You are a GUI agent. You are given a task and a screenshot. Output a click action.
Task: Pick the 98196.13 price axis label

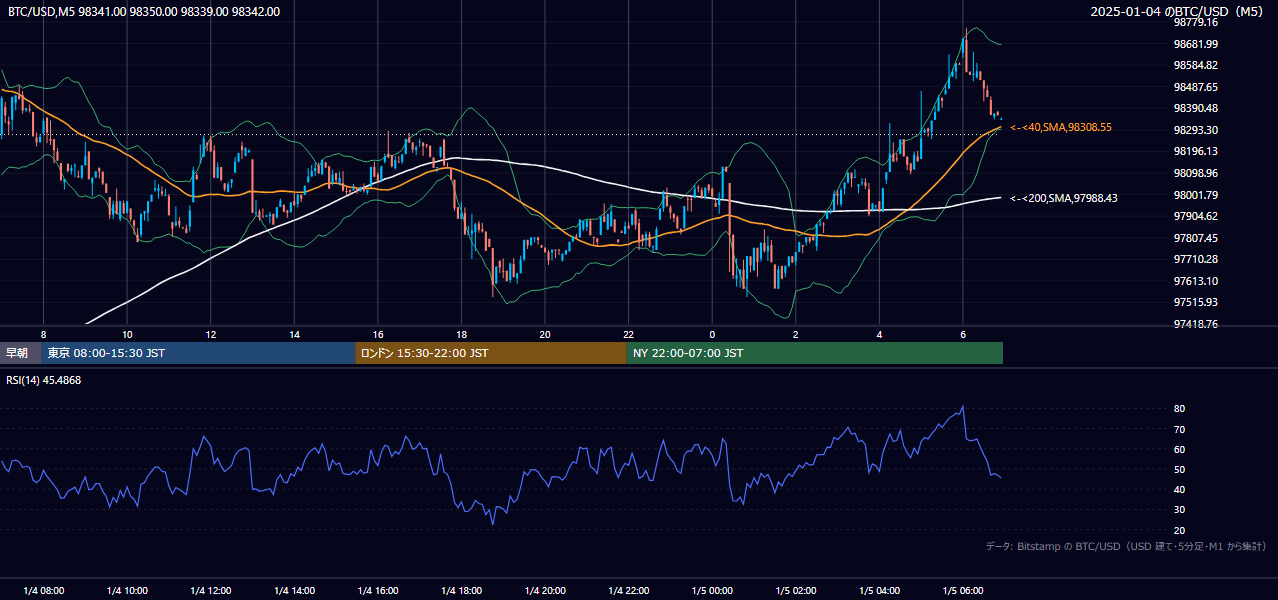click(x=1196, y=151)
